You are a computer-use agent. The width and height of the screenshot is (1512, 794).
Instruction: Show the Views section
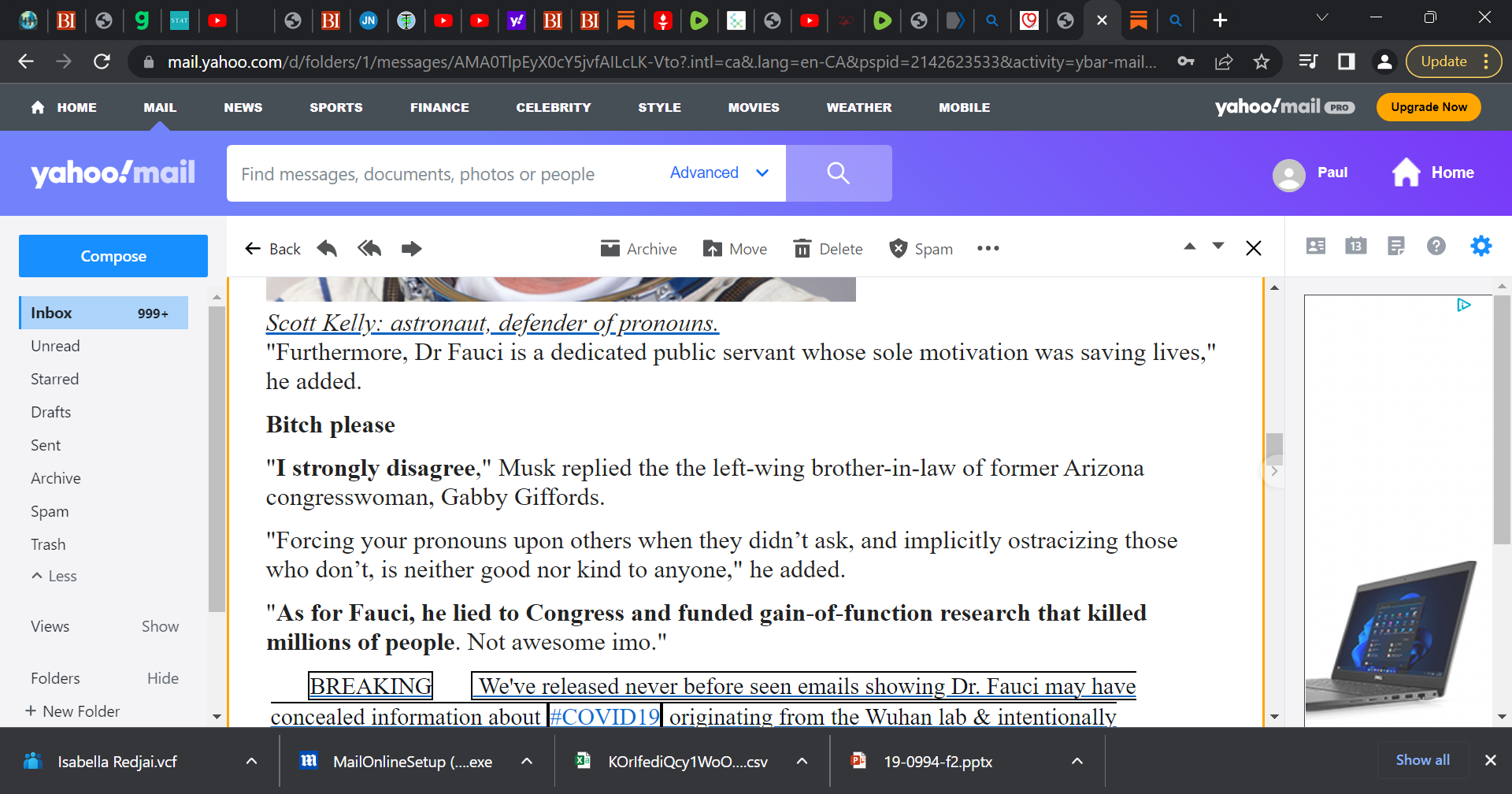tap(160, 626)
